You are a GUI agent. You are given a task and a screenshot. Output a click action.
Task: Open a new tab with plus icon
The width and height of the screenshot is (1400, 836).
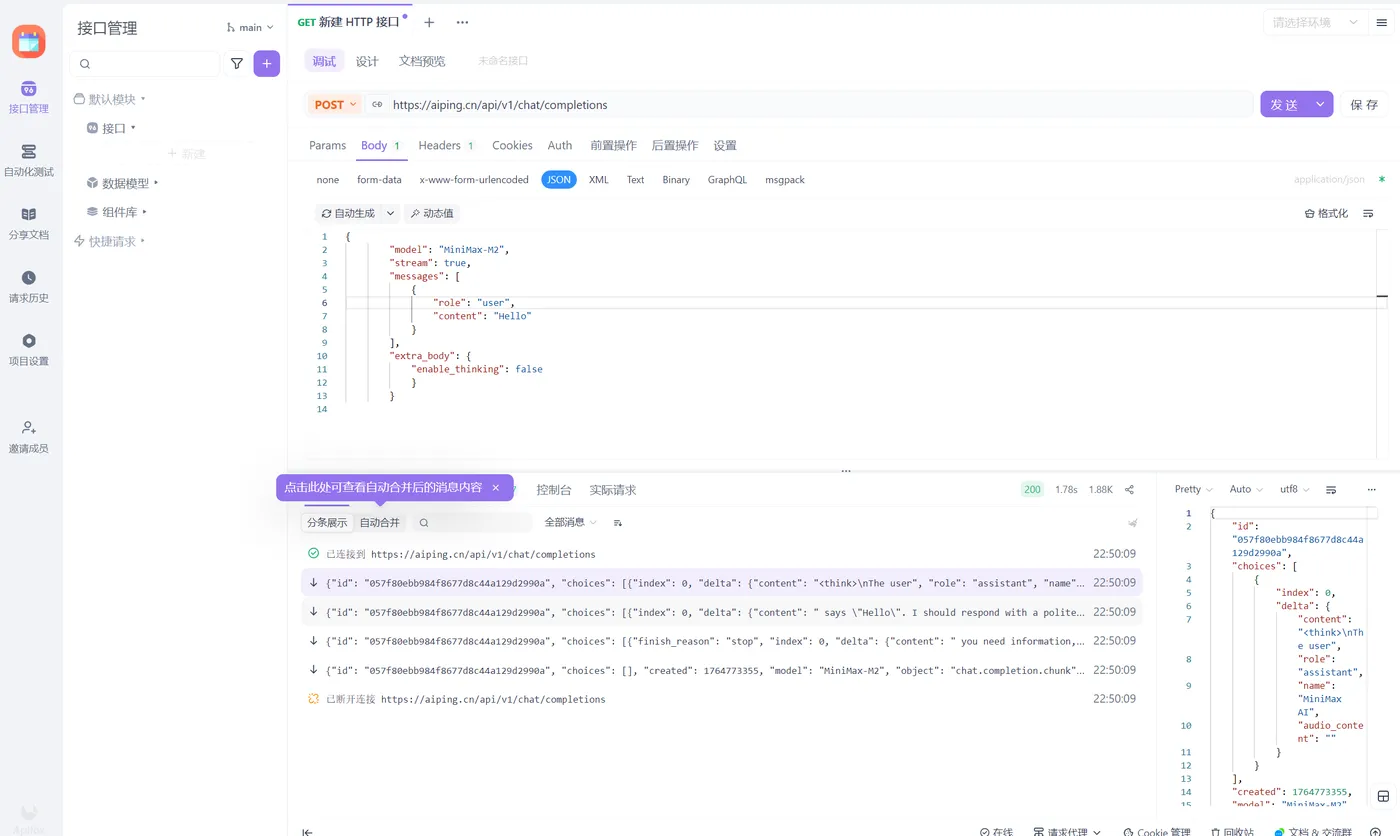[429, 22]
